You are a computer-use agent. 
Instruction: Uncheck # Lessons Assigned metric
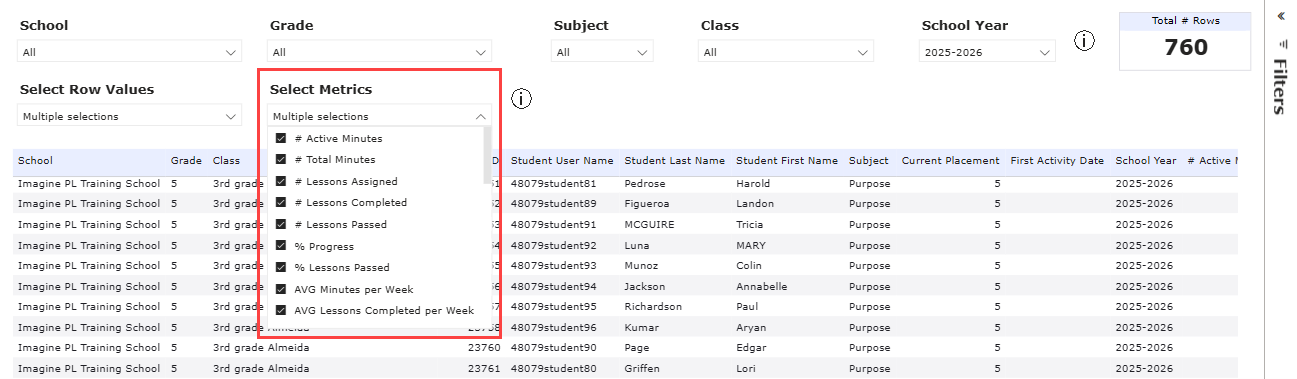(x=281, y=182)
